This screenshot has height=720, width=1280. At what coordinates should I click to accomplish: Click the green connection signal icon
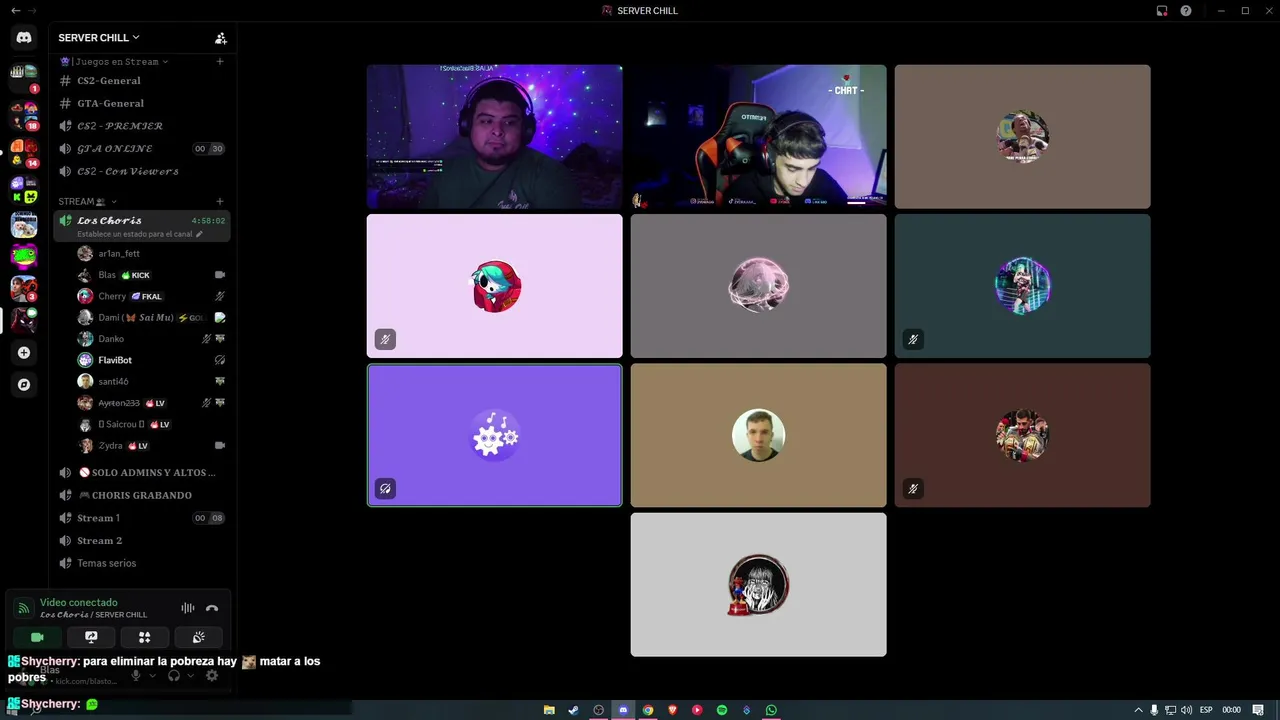point(24,608)
